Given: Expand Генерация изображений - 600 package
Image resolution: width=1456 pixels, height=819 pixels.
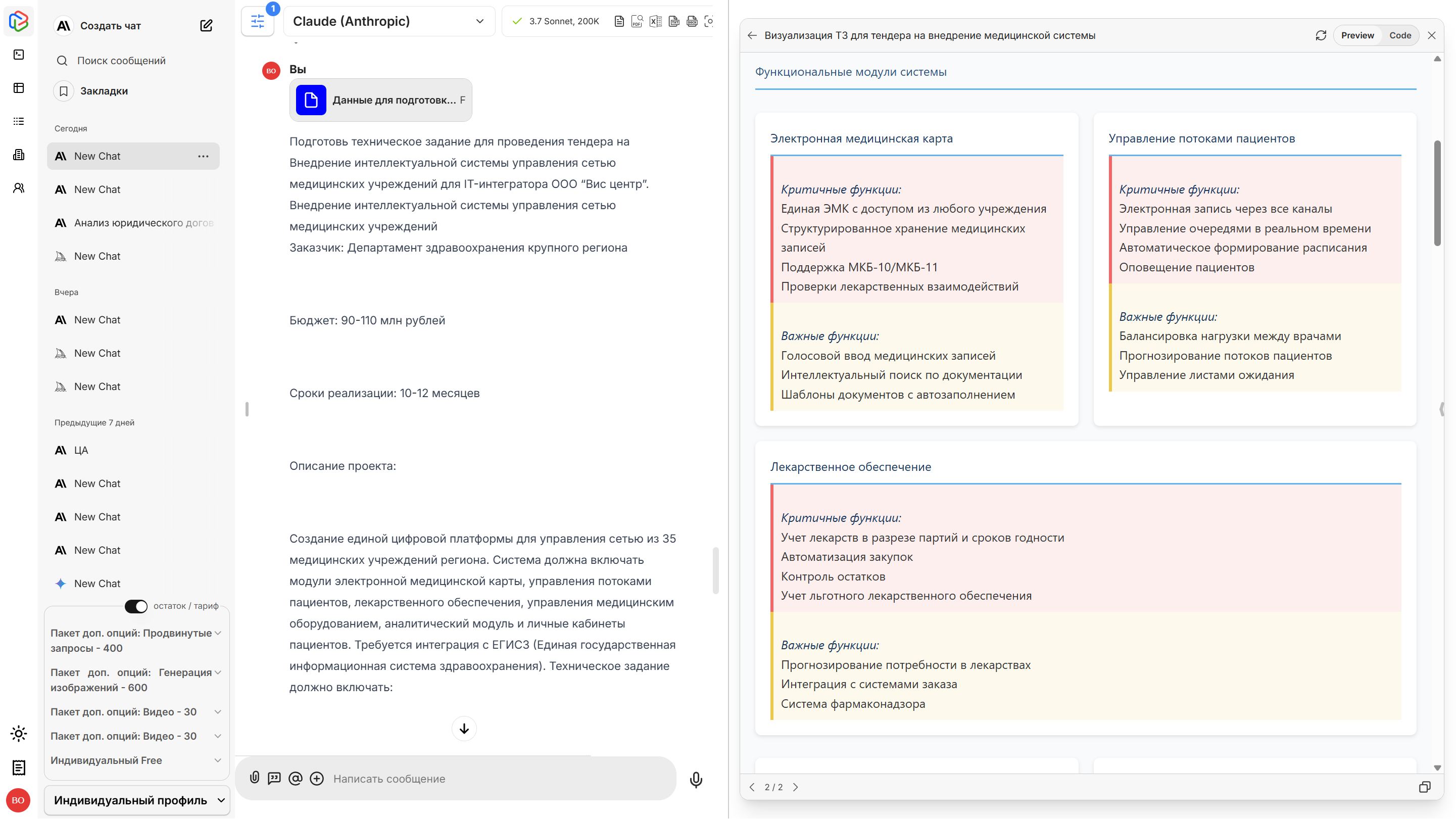Looking at the screenshot, I should tap(218, 672).
